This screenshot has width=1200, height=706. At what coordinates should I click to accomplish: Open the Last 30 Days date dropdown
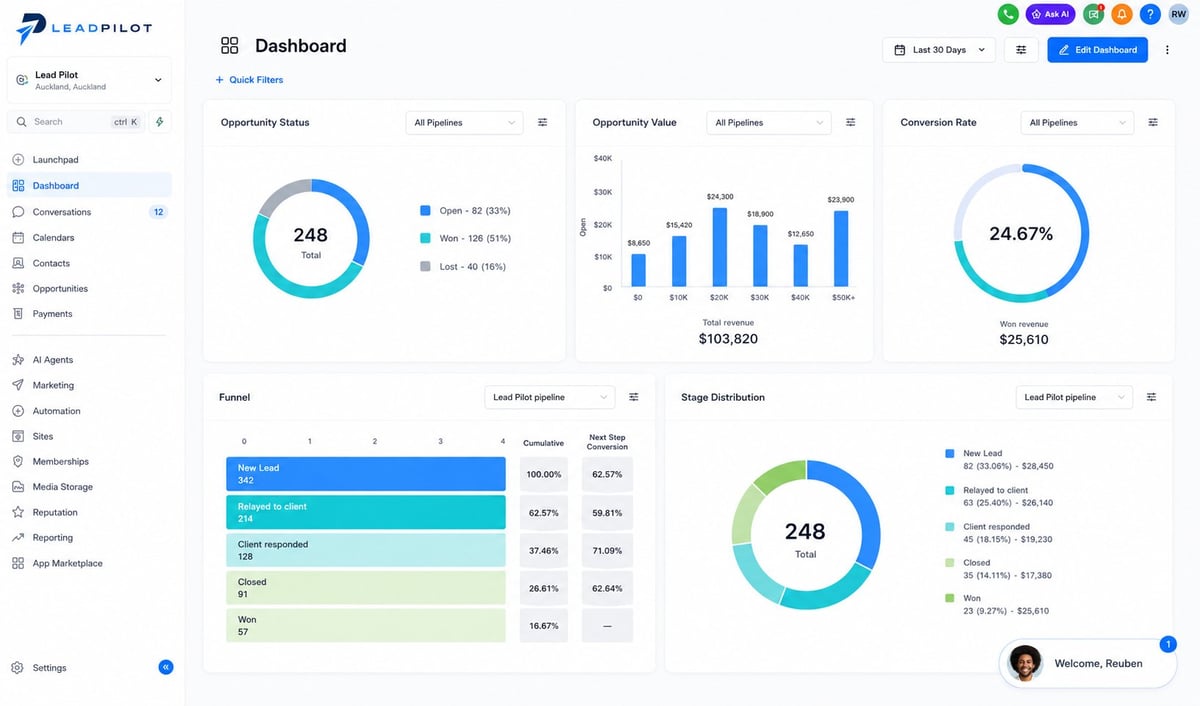939,50
